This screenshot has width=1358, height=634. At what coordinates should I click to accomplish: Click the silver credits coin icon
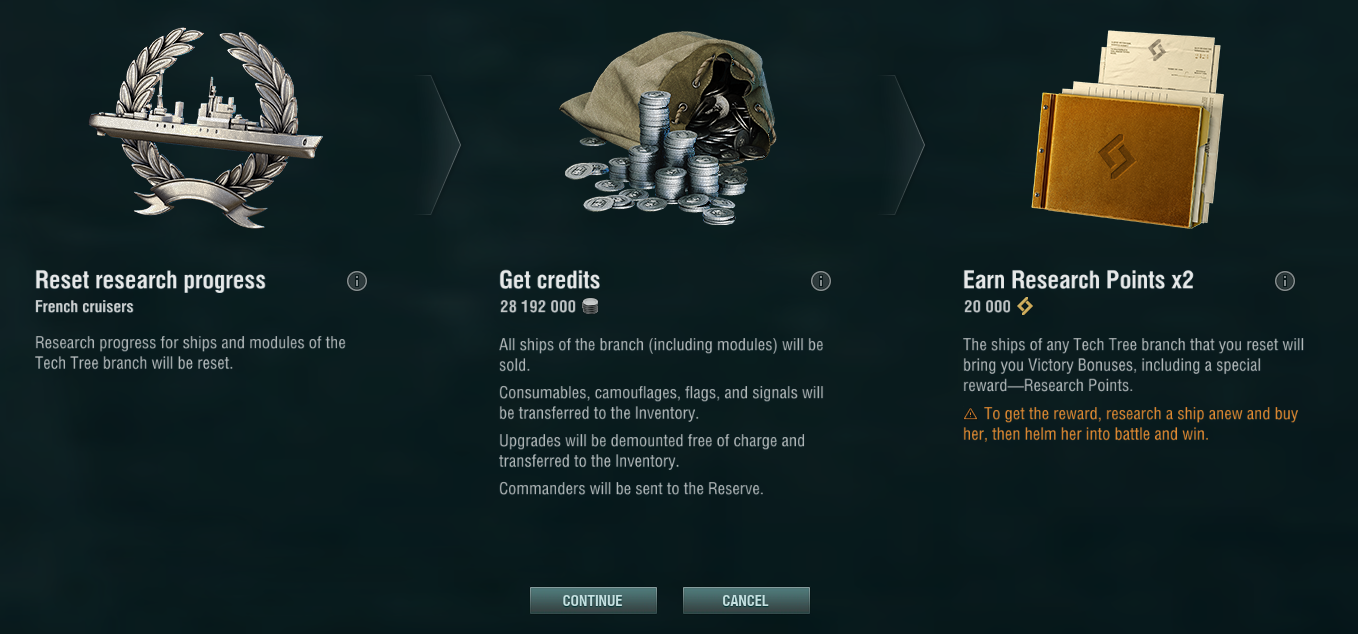click(590, 307)
